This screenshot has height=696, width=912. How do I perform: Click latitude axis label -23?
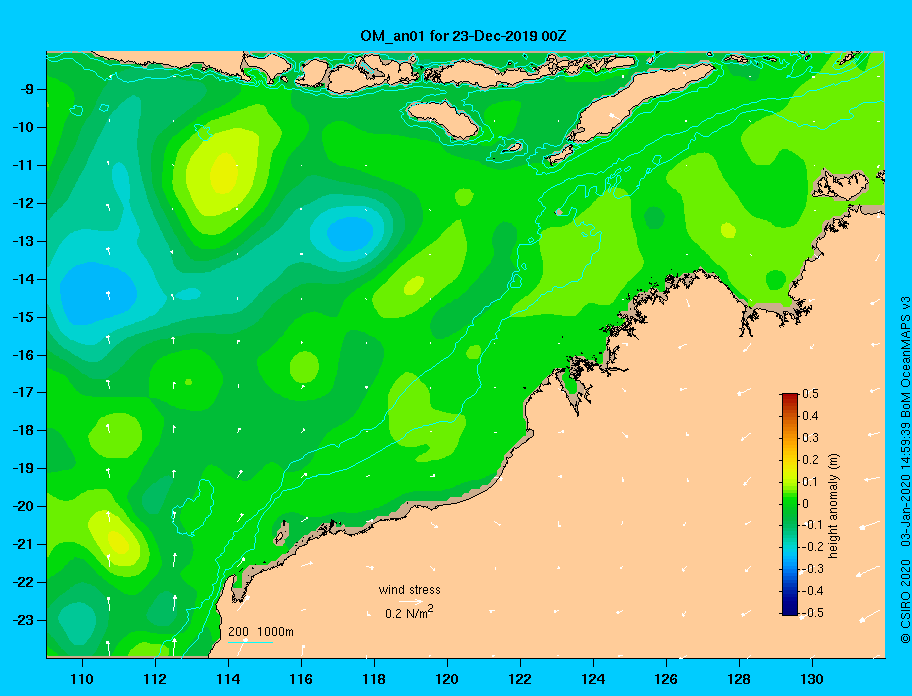pos(22,620)
